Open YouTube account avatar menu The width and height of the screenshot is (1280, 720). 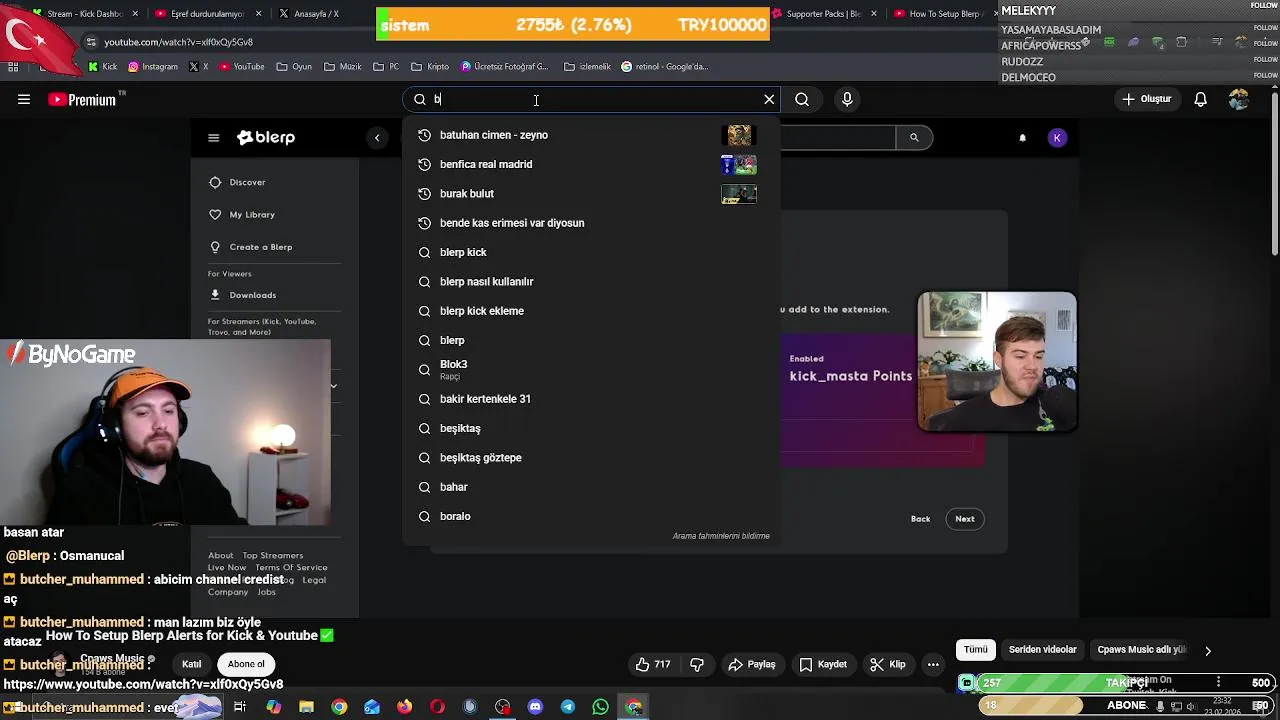1239,99
